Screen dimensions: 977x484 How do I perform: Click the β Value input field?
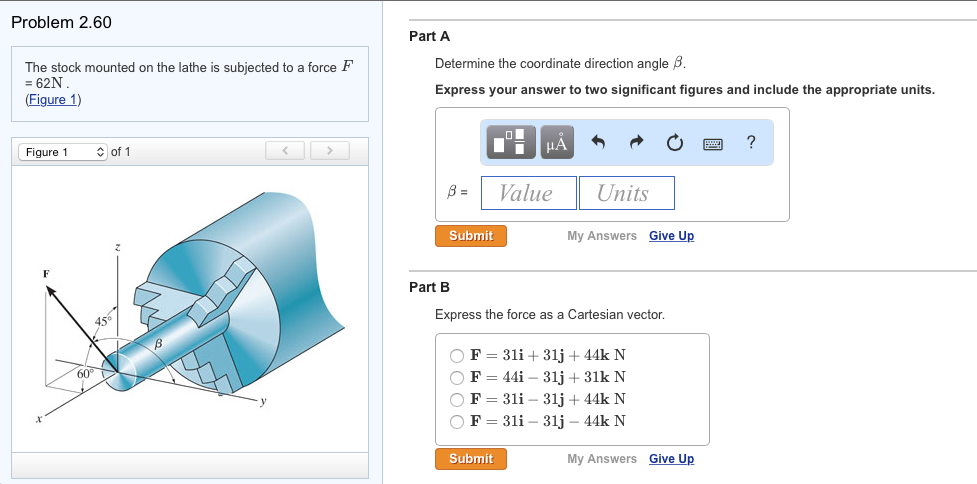click(528, 193)
